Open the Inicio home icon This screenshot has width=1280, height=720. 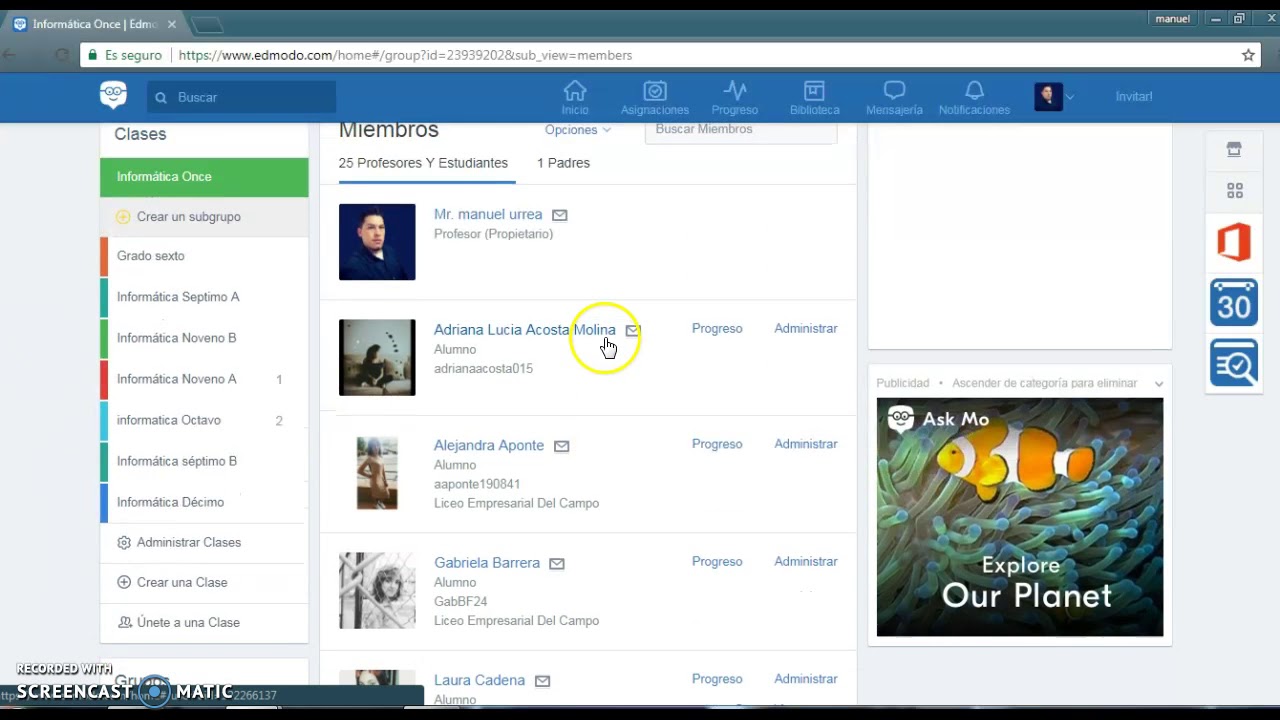point(574,96)
